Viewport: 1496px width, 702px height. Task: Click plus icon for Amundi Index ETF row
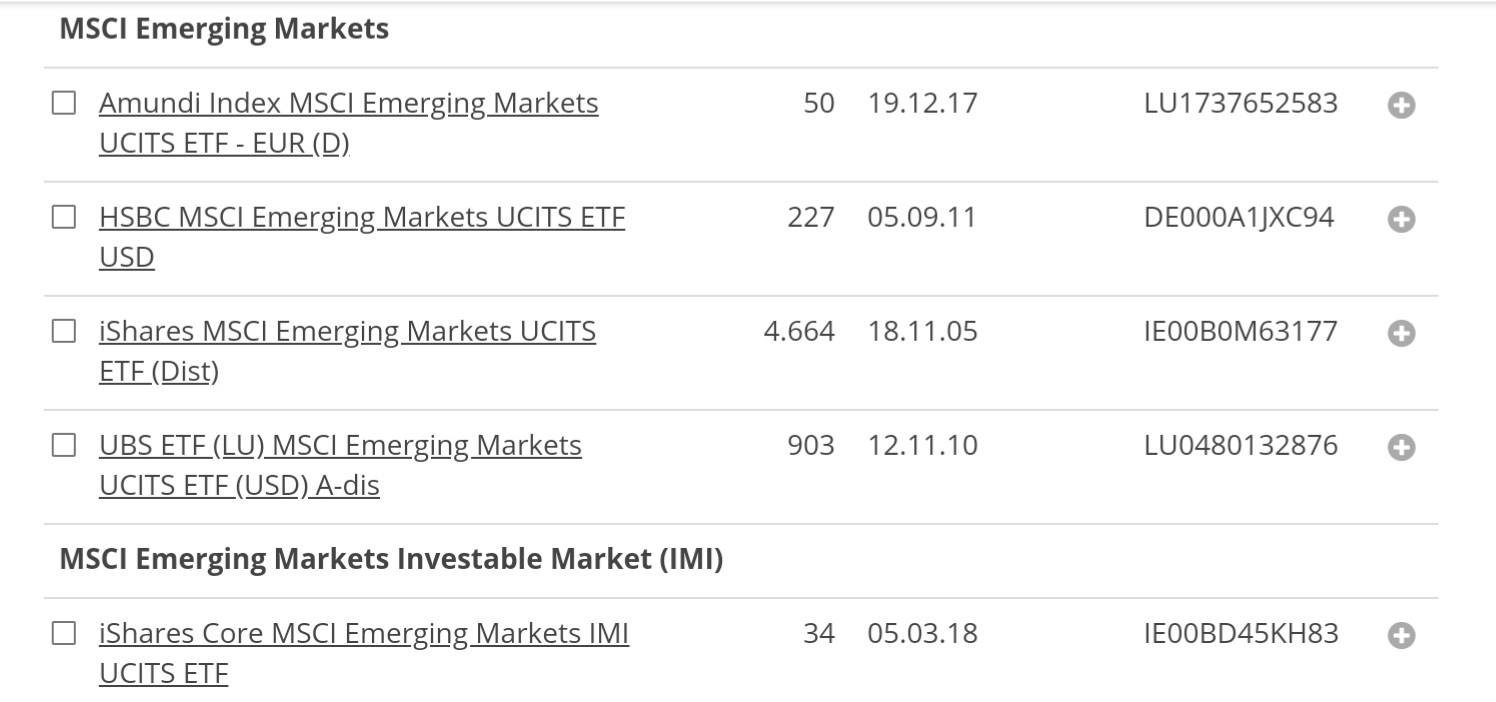(1401, 105)
